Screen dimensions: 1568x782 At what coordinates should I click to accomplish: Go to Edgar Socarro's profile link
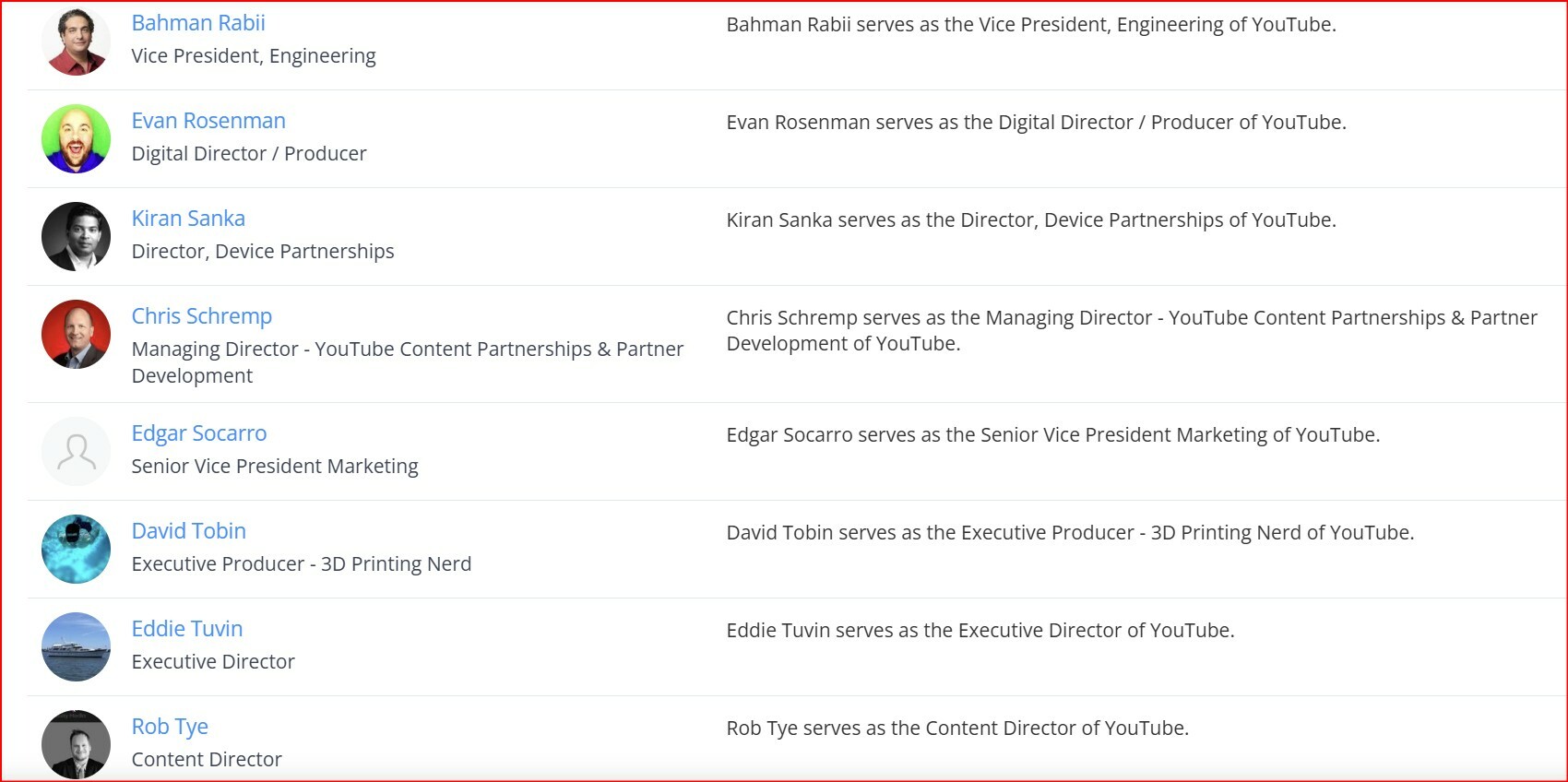click(x=199, y=433)
